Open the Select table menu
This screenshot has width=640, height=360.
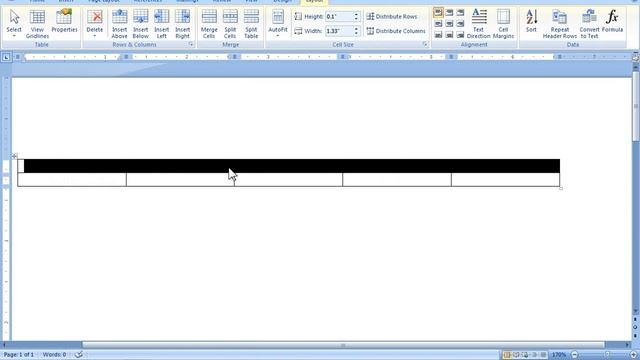(x=14, y=24)
